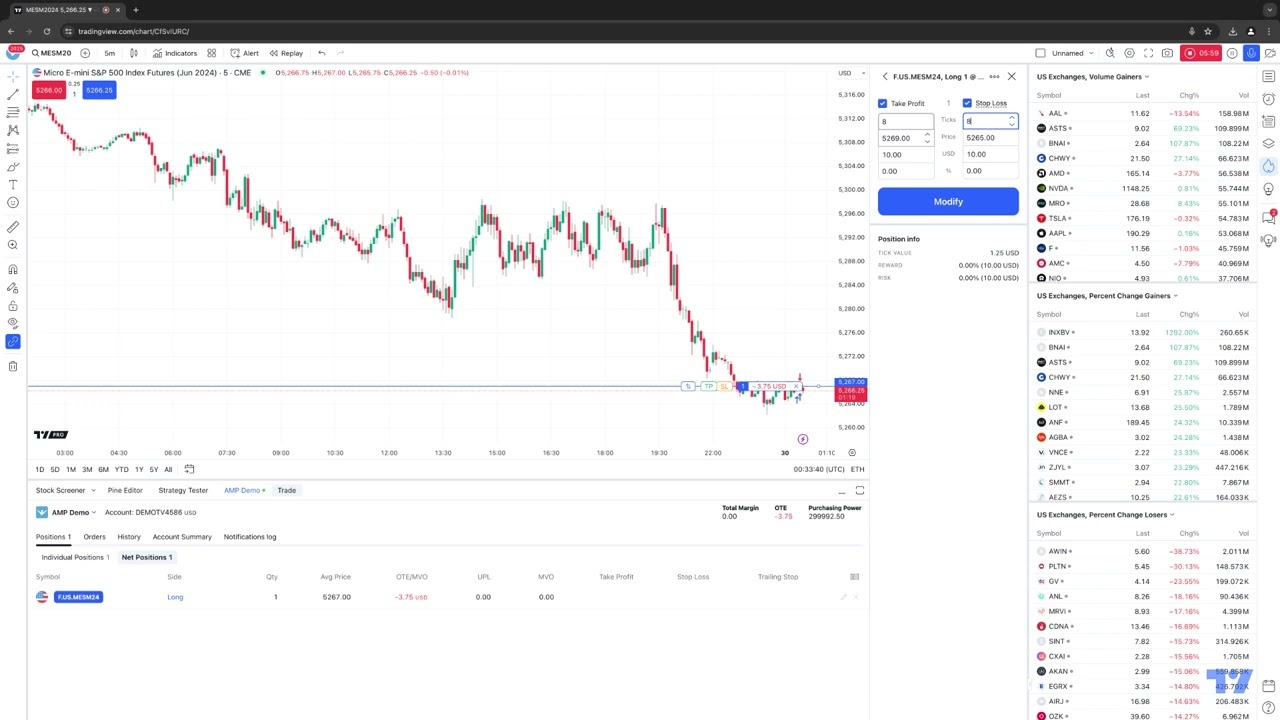Take a chart snapshot with camera icon
The width and height of the screenshot is (1280, 720).
click(1167, 53)
